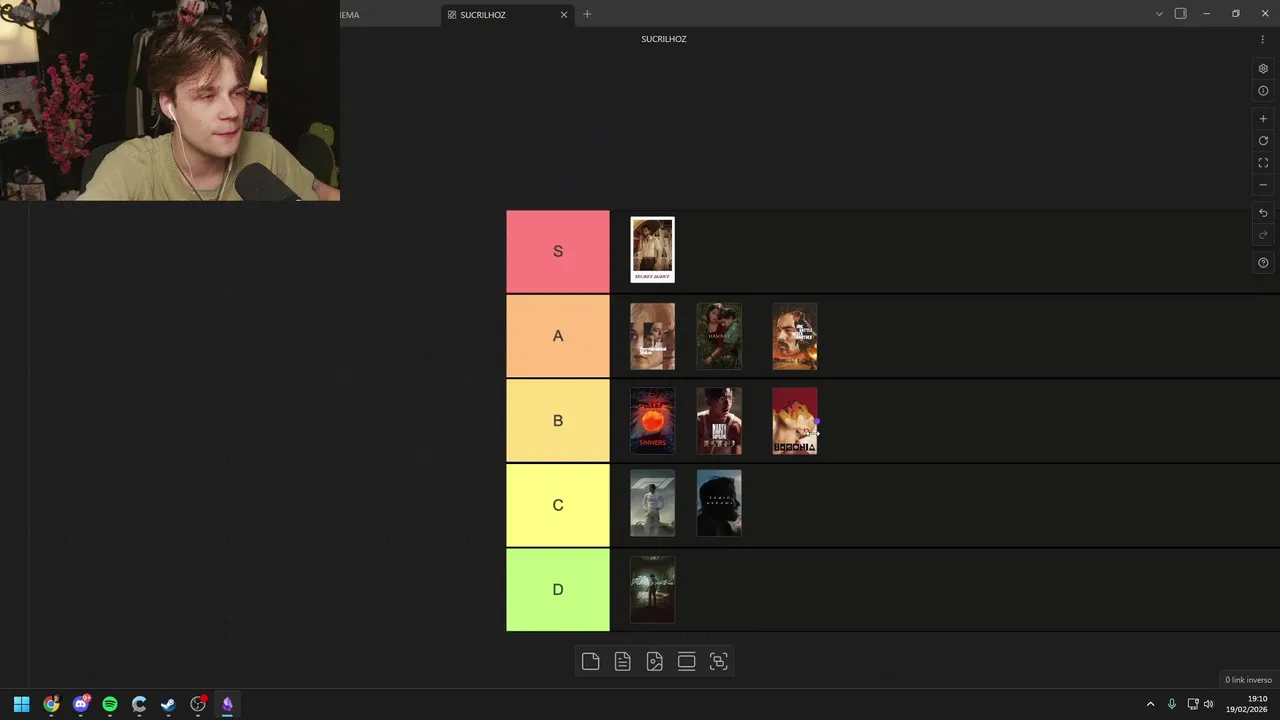
Task: Open Obsidian icon in the taskbar
Action: (x=227, y=704)
